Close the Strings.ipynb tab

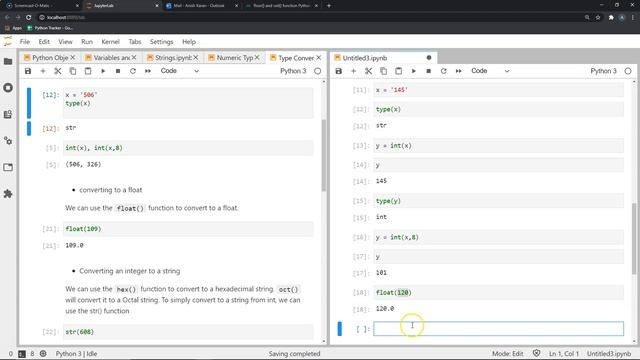coord(196,58)
